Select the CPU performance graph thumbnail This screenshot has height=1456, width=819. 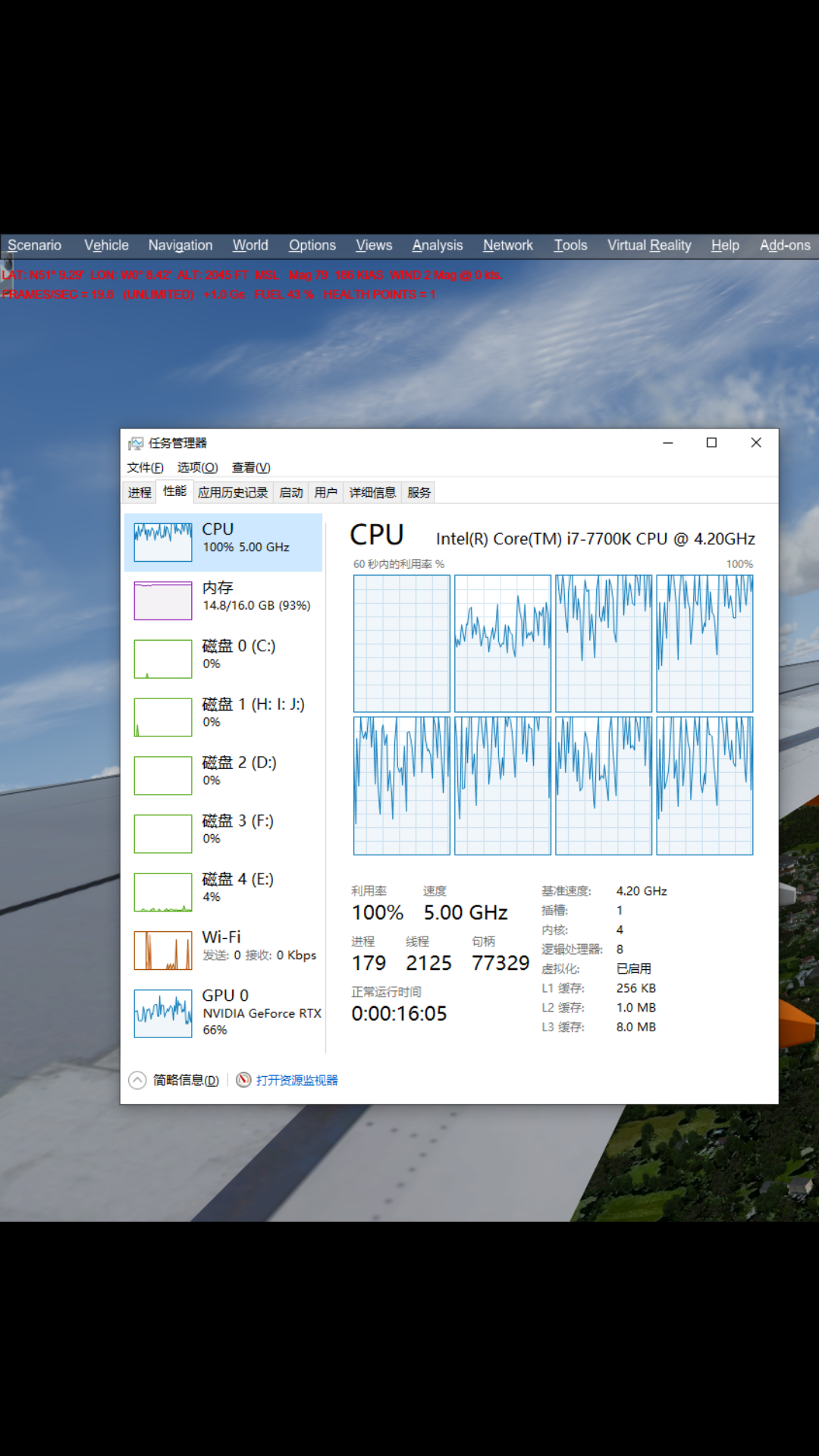tap(163, 542)
